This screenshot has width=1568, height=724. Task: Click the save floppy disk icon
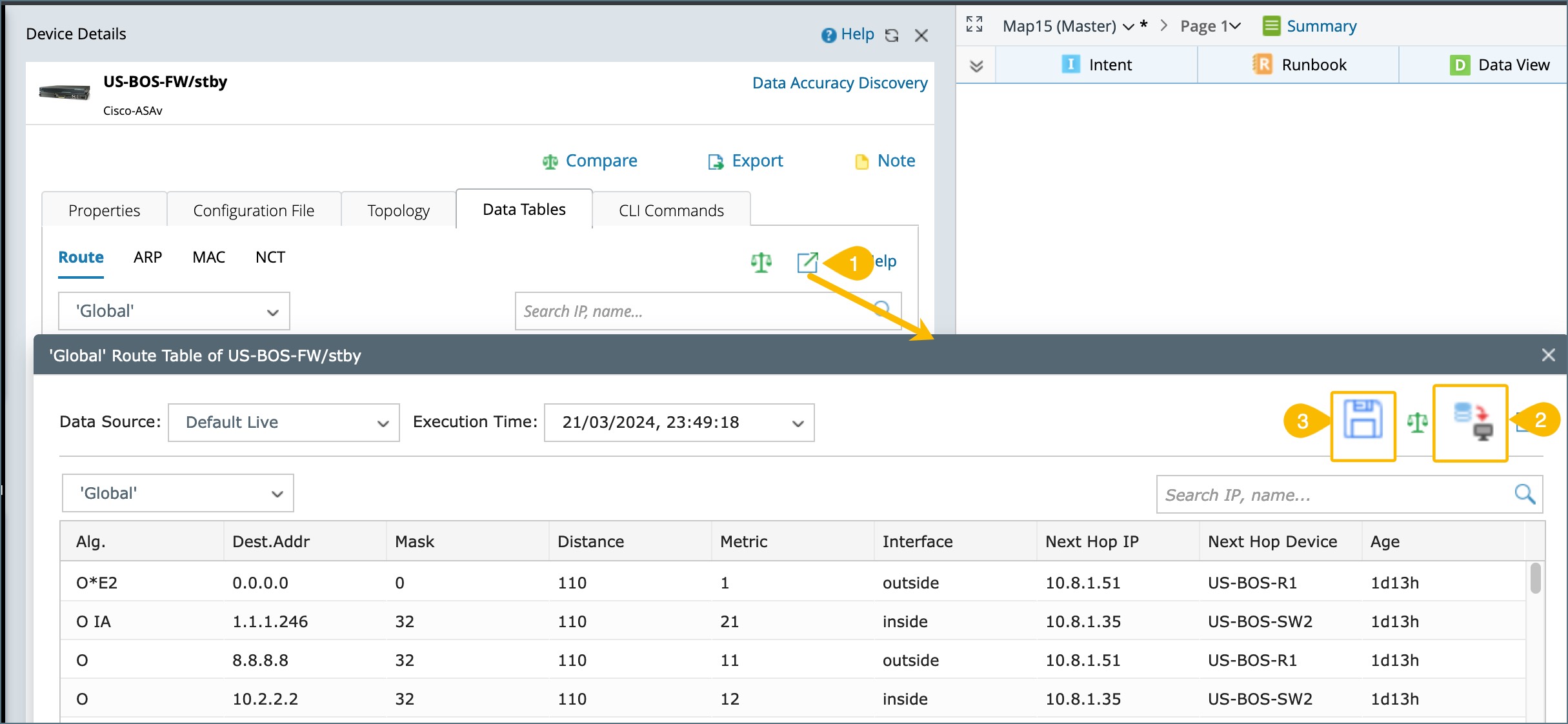[x=1363, y=420]
